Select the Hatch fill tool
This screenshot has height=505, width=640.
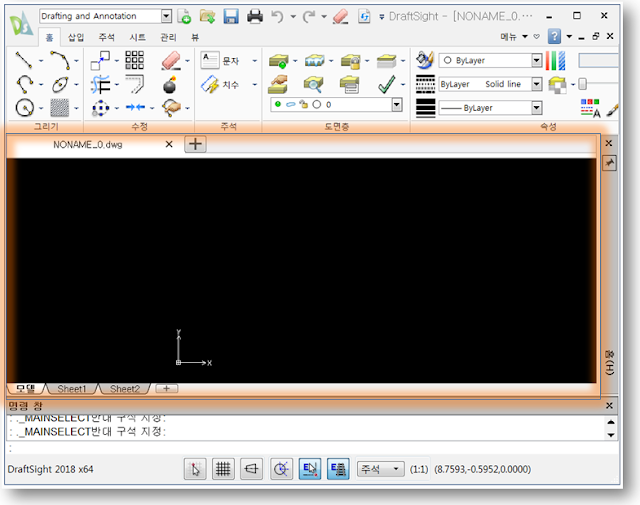(x=60, y=108)
